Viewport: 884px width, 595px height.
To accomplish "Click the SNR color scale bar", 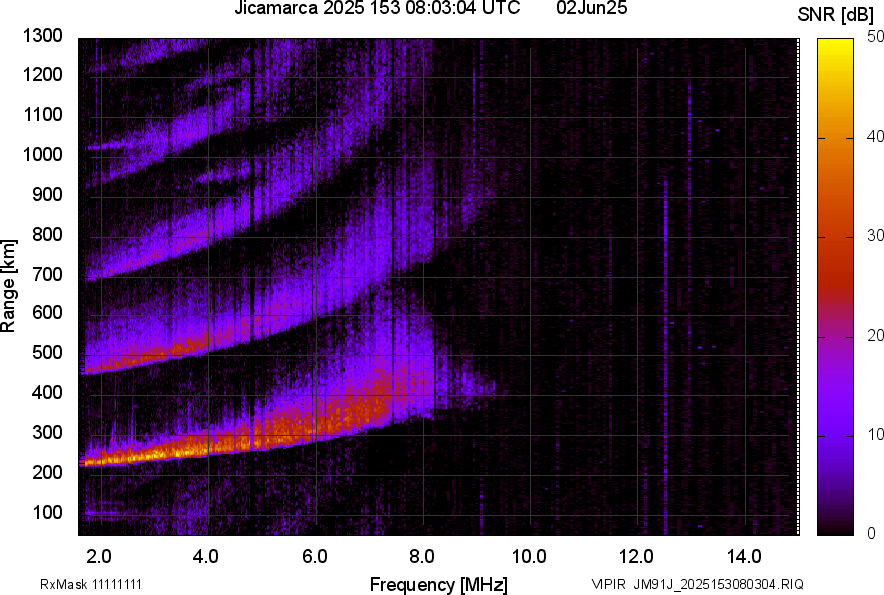I will tap(836, 287).
